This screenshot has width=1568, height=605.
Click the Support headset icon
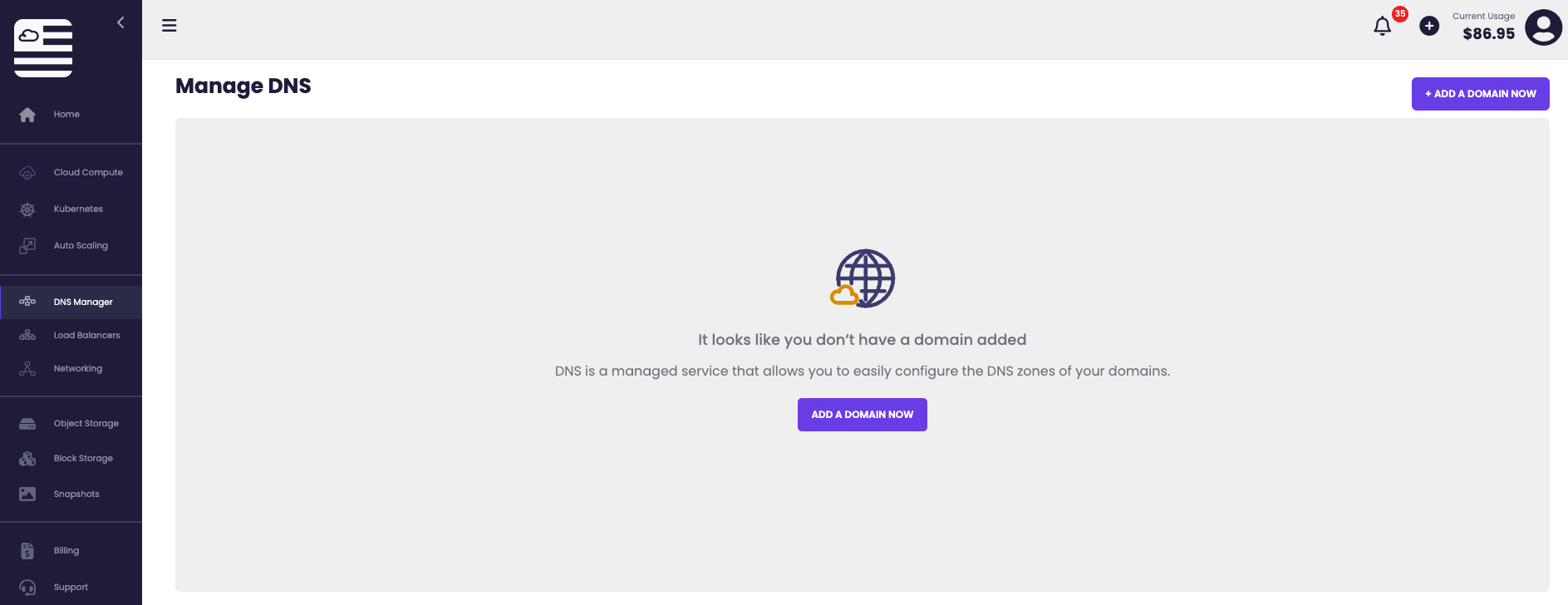click(x=27, y=588)
